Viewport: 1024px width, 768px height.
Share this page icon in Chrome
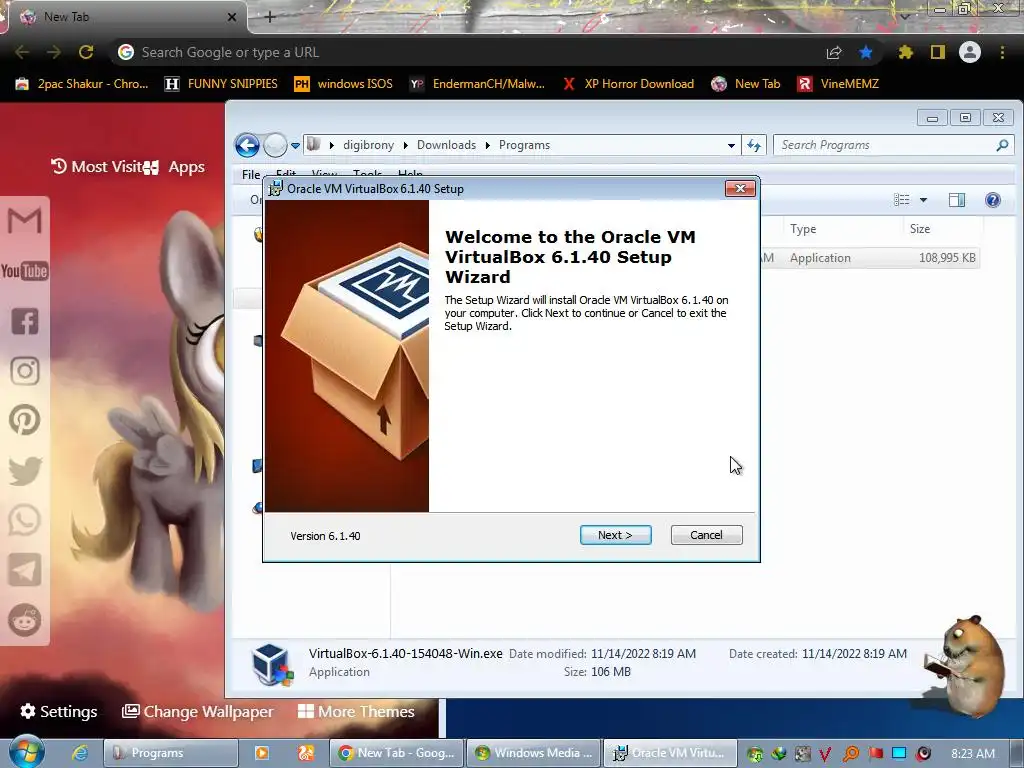834,52
